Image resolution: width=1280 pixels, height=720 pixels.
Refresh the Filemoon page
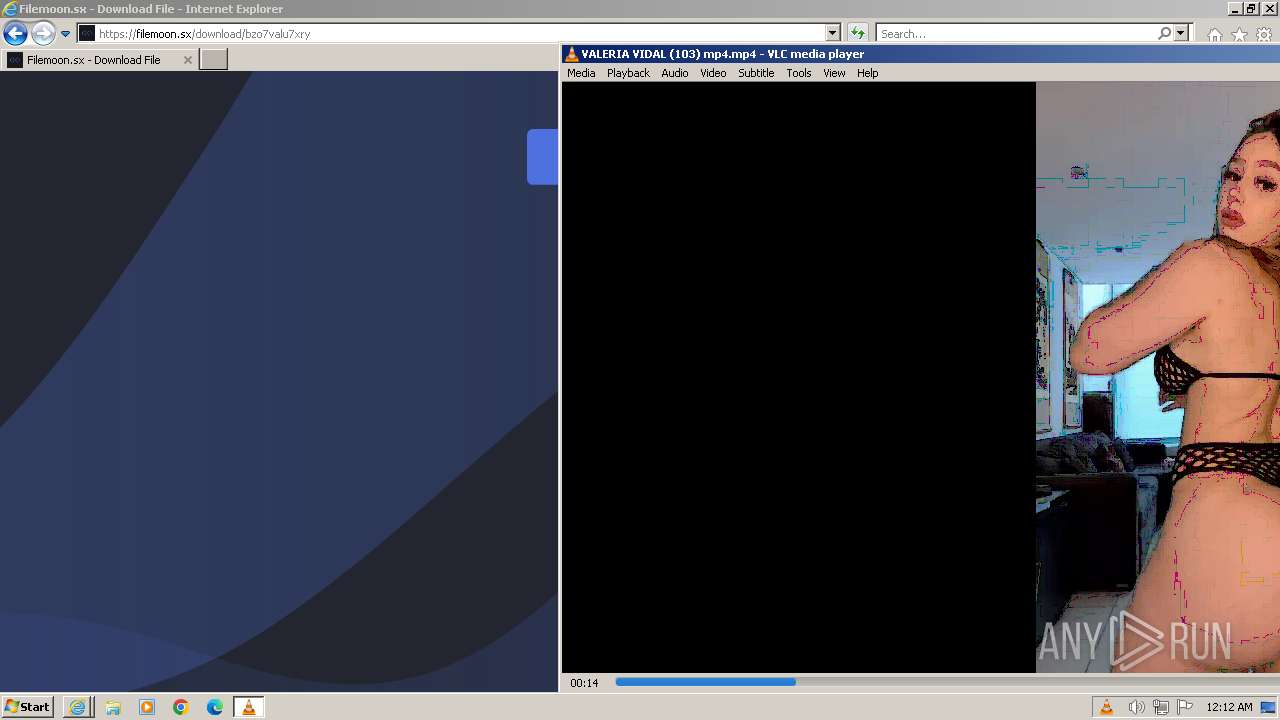tap(857, 33)
